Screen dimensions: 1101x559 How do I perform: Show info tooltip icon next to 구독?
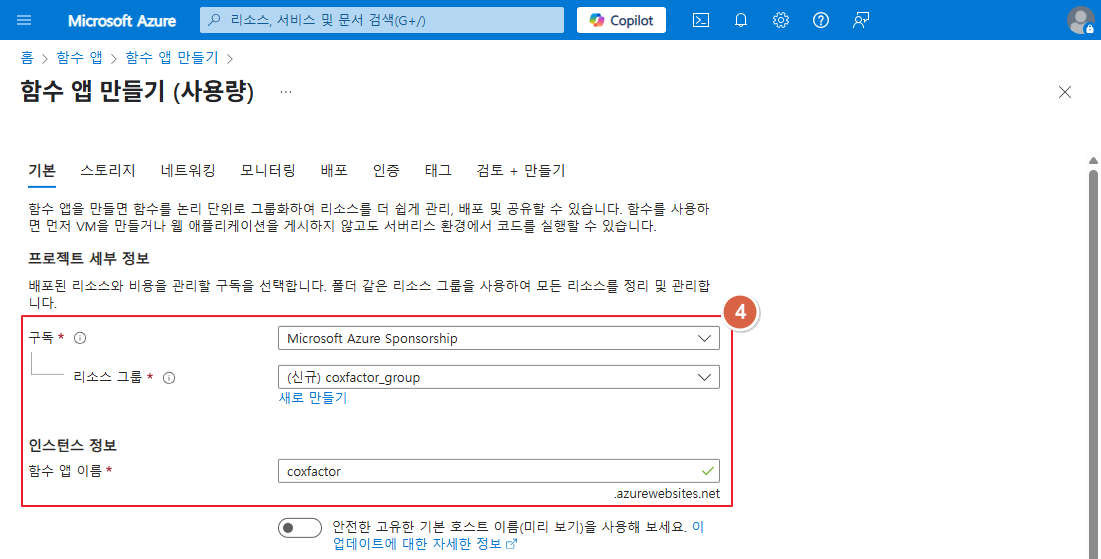click(x=80, y=338)
